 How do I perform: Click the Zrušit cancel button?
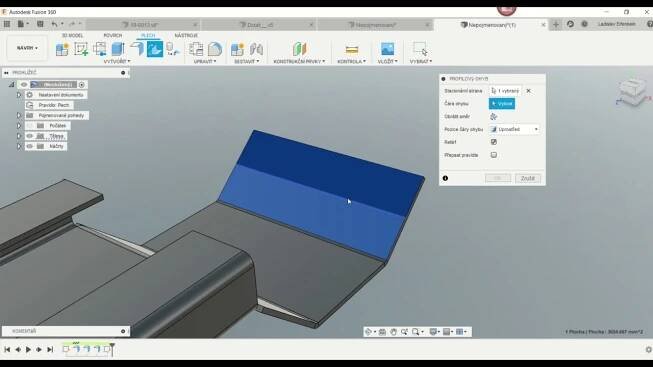pos(528,178)
